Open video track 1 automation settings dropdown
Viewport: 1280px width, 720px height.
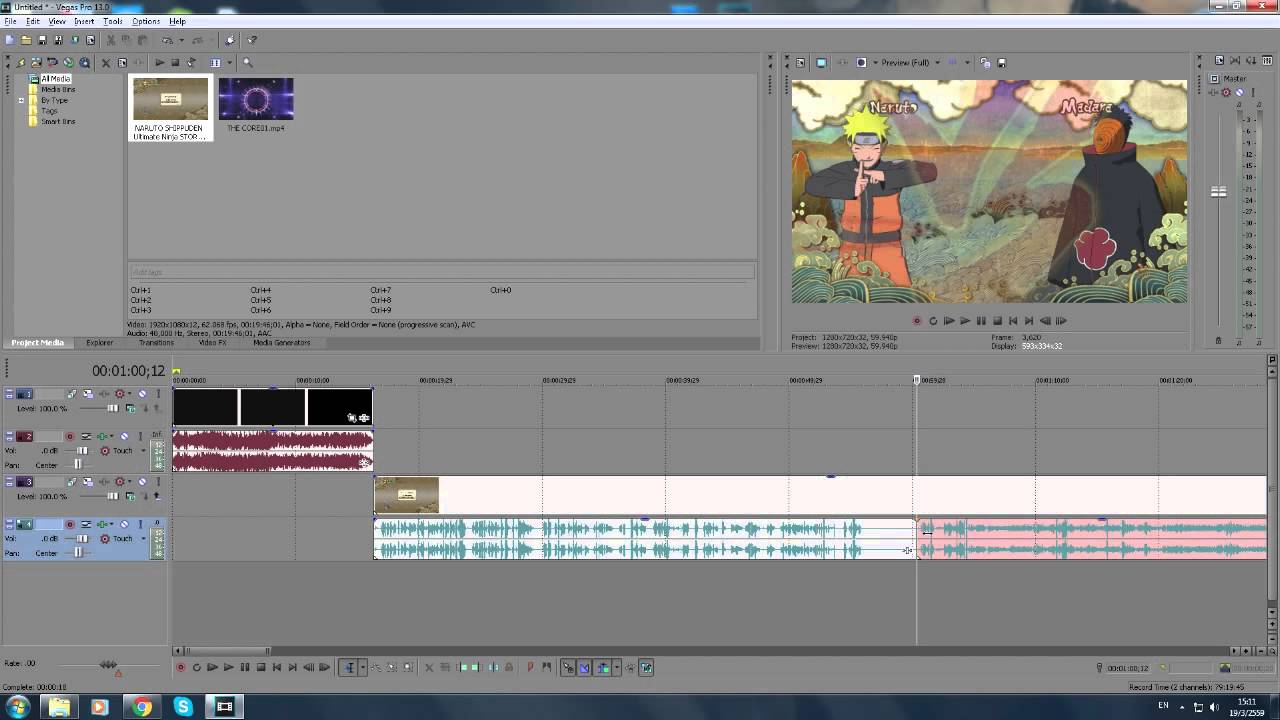click(130, 394)
